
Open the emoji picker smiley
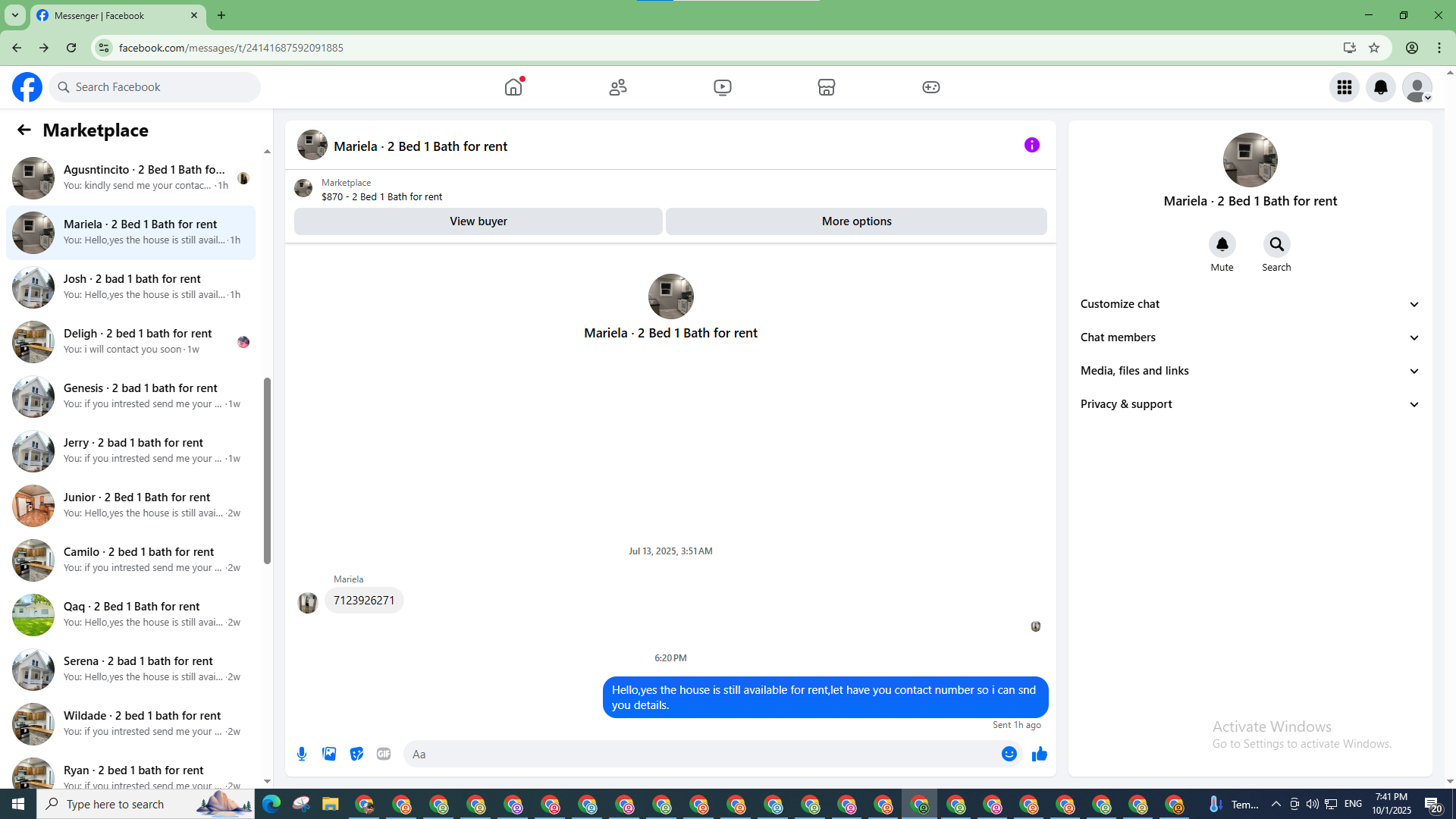[1009, 754]
